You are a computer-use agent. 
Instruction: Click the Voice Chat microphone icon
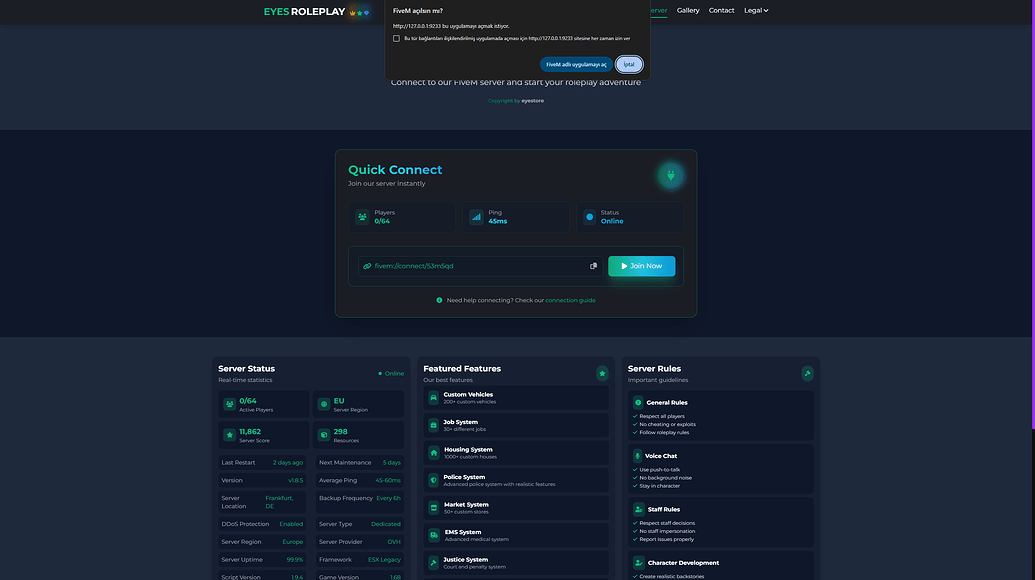point(638,456)
